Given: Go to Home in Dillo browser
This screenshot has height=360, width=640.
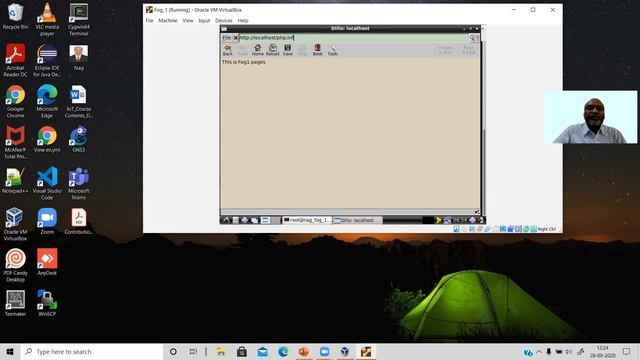Looking at the screenshot, I should click(x=258, y=50).
